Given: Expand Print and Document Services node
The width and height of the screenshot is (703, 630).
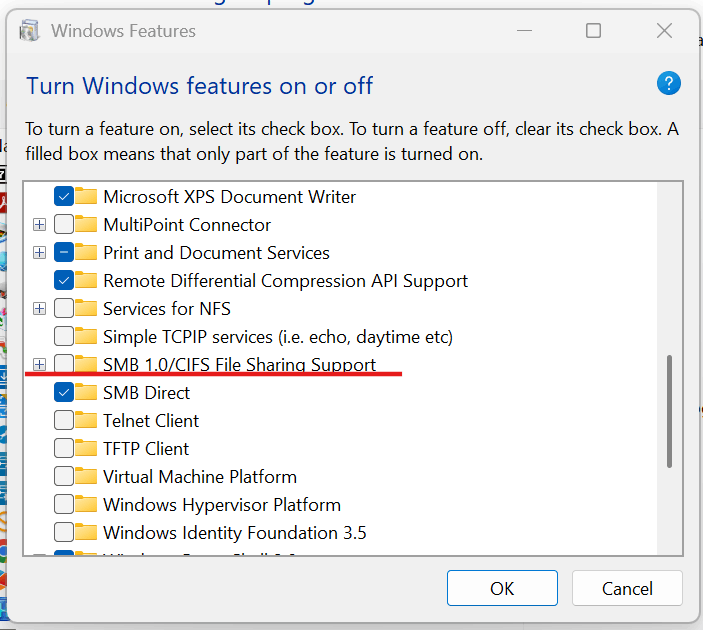Looking at the screenshot, I should [x=39, y=252].
